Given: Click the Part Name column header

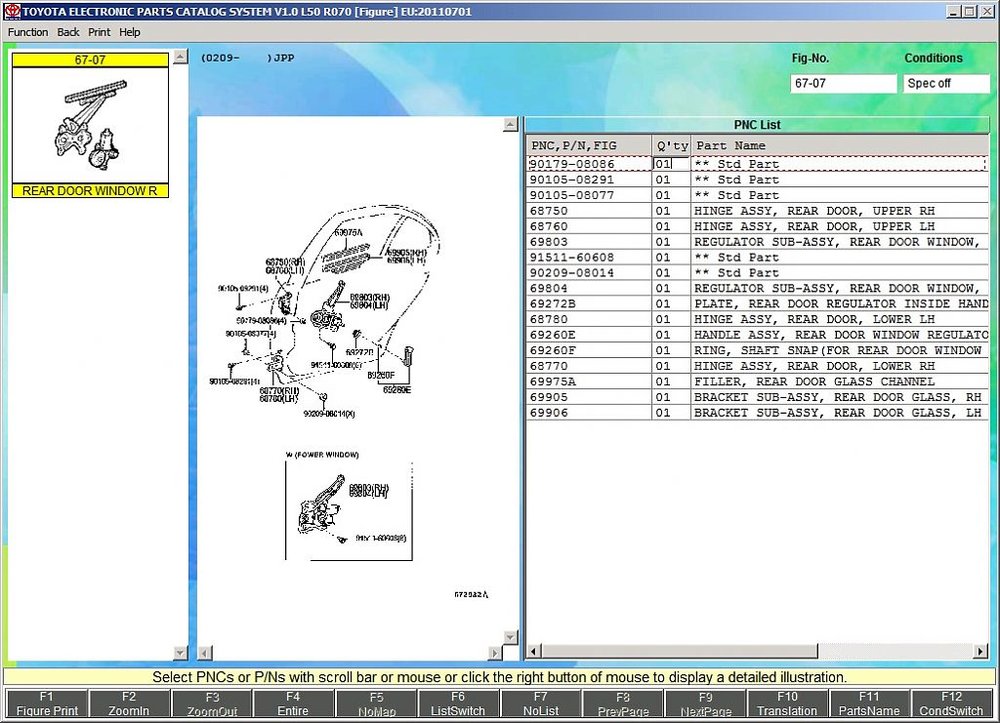Looking at the screenshot, I should (x=840, y=145).
